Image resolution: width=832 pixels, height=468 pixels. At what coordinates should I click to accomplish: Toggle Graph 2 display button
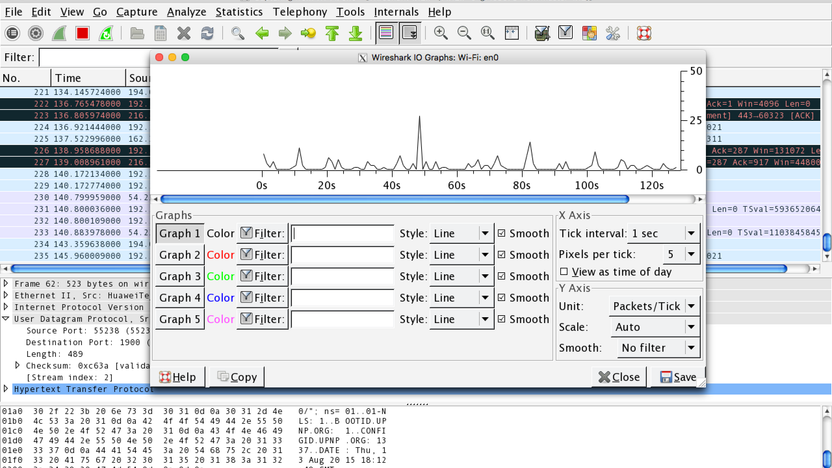coord(180,255)
